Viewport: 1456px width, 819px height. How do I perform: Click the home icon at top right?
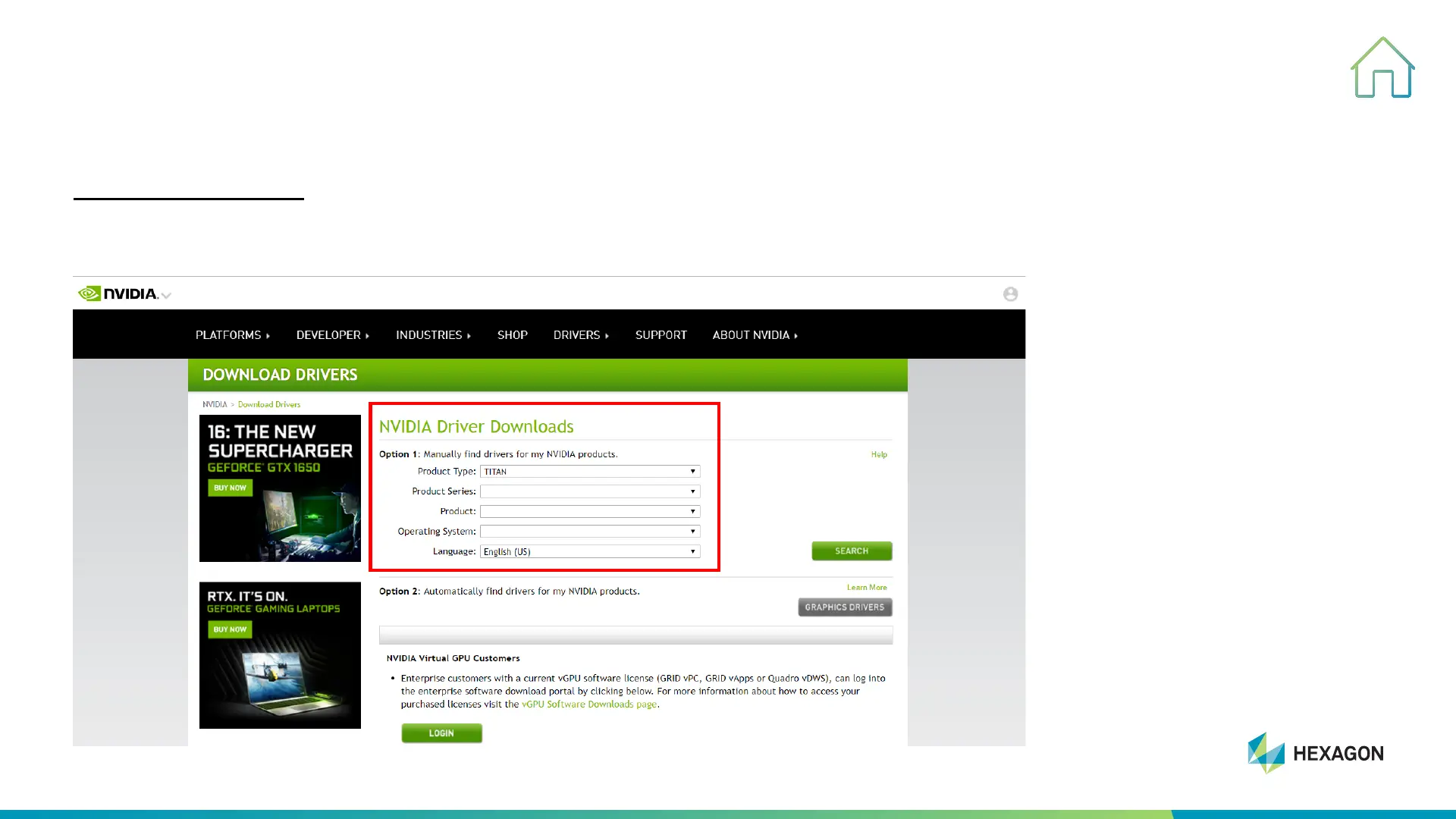pos(1382,68)
